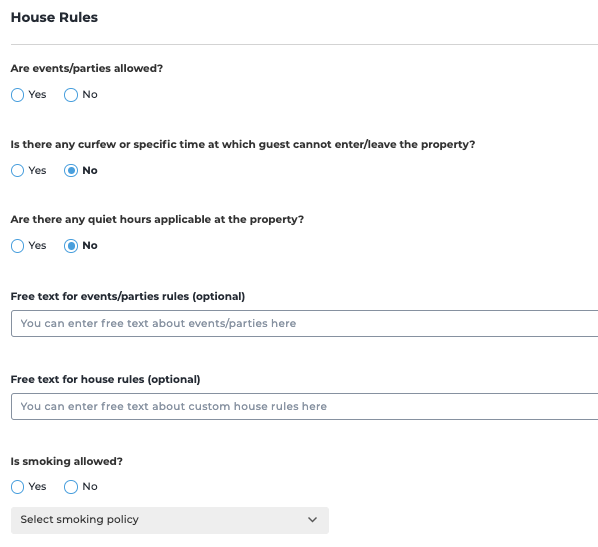Click the 'Are events/parties allowed?' question label
This screenshot has height=547, width=598.
pos(87,68)
